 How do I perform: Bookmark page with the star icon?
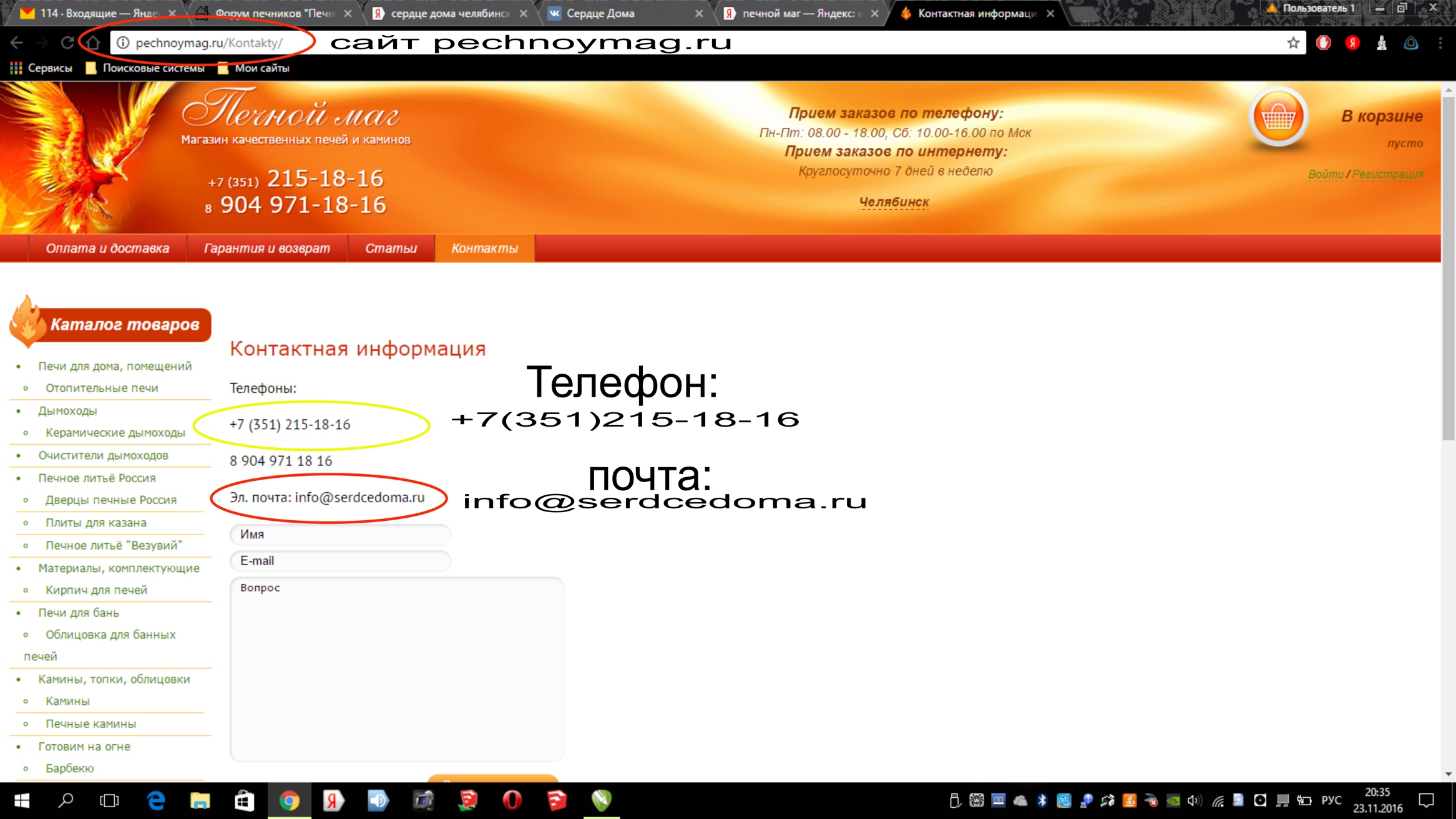1292,43
